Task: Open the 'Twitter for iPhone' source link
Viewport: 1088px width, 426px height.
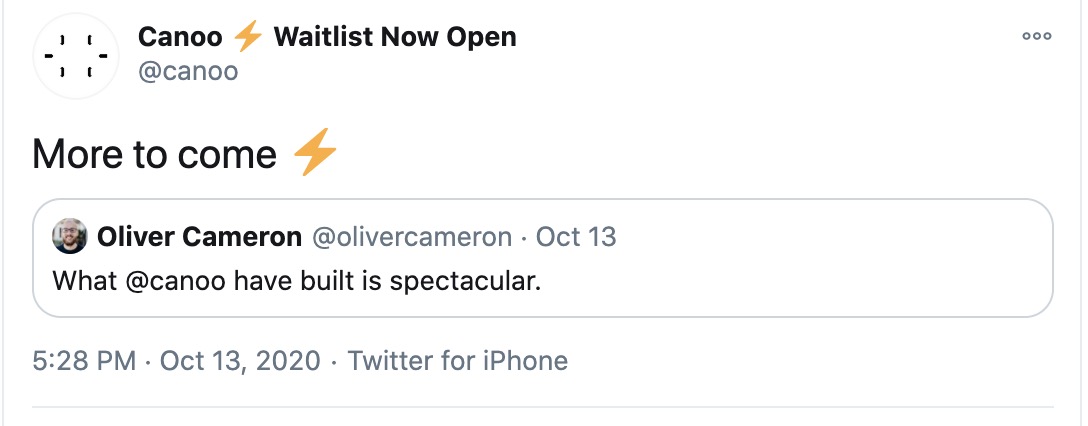Action: coord(457,360)
